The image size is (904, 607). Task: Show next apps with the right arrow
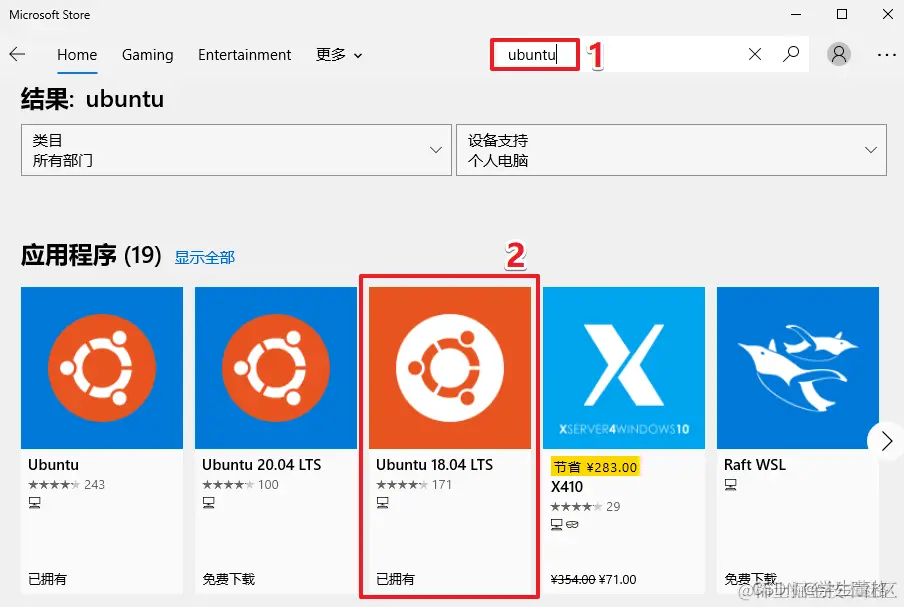click(x=886, y=441)
